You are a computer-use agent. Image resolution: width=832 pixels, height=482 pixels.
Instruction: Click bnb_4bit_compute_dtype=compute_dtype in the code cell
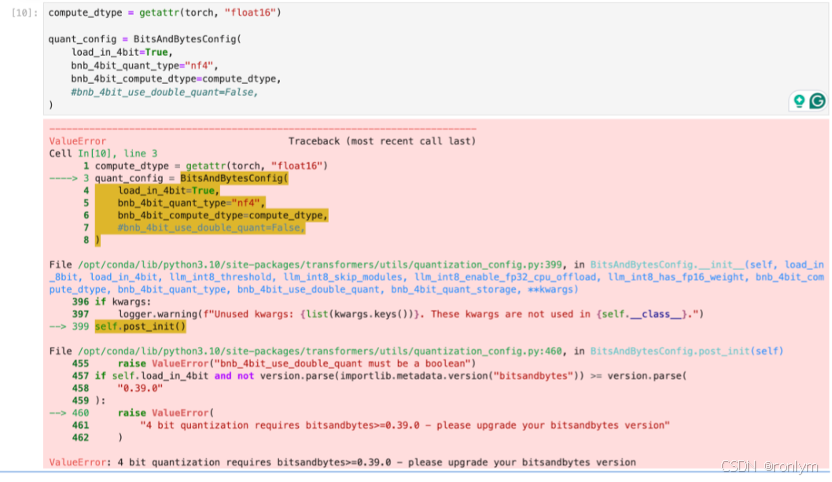pyautogui.click(x=176, y=79)
